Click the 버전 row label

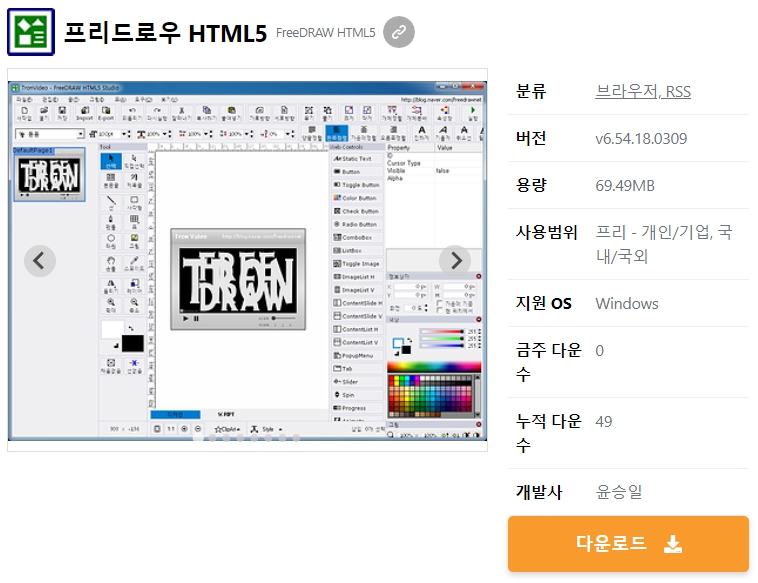[x=531, y=138]
